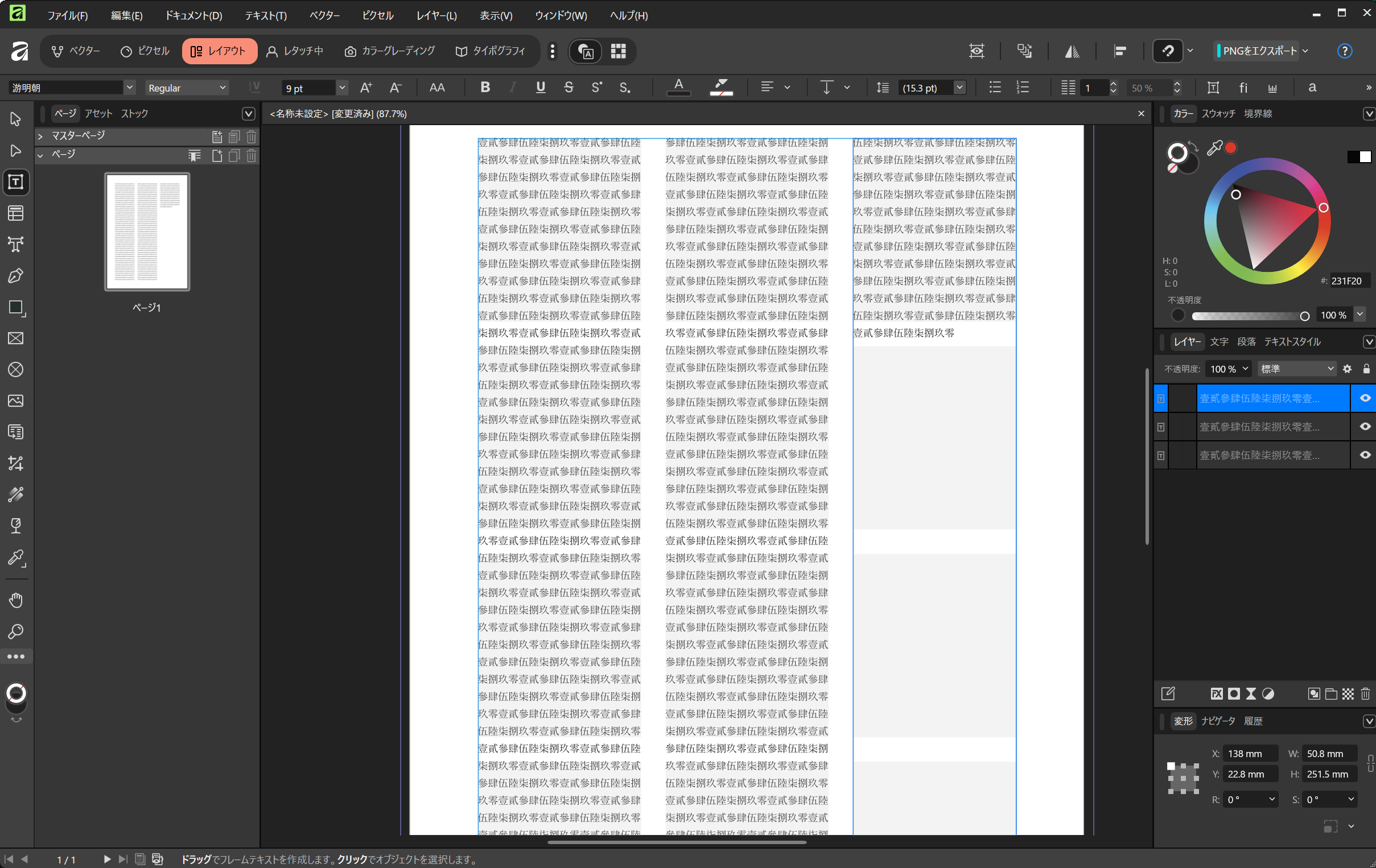
Task: Click the delete layer trash icon
Action: 1365,693
